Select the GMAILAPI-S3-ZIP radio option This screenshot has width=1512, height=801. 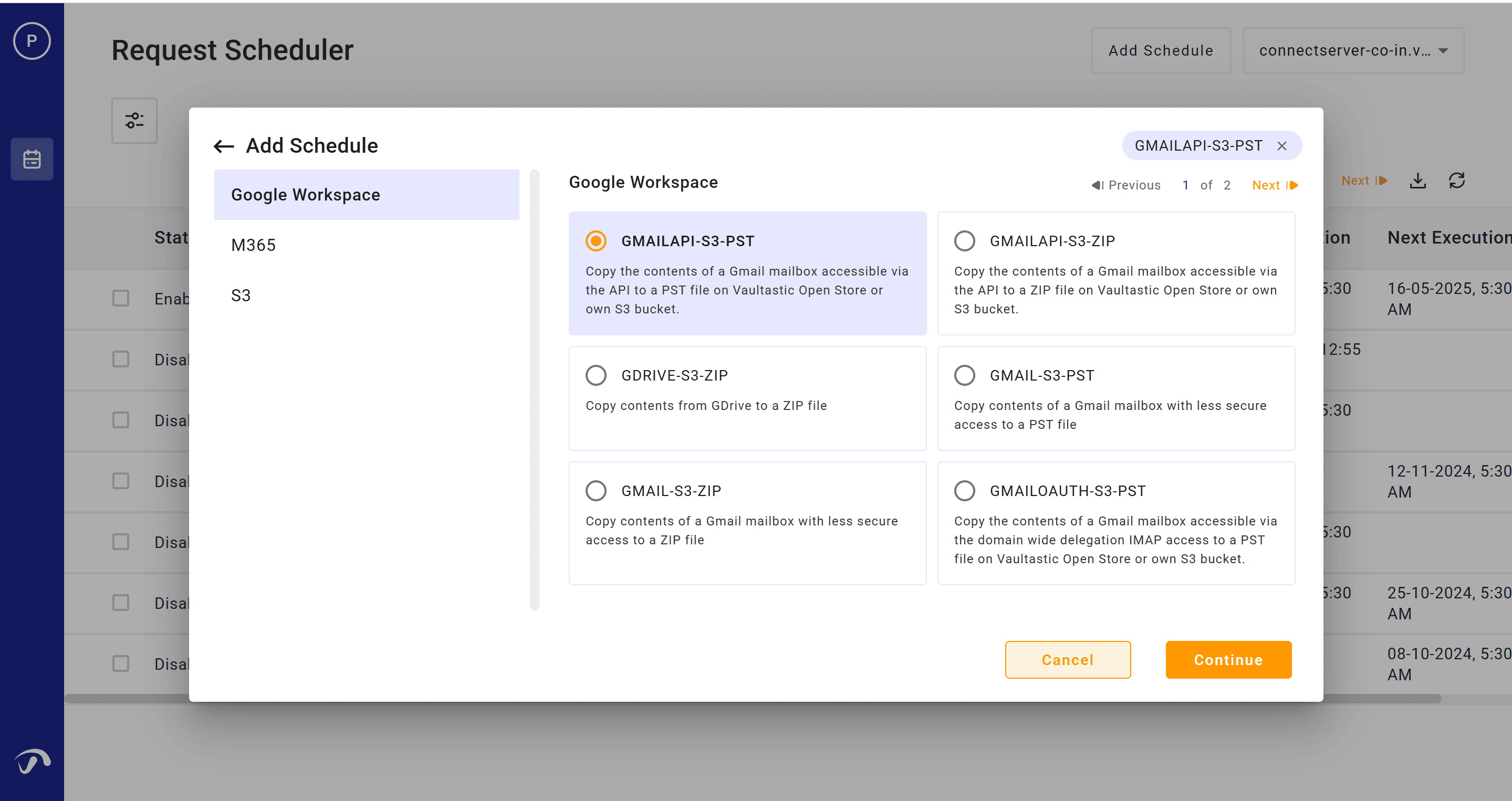(964, 241)
